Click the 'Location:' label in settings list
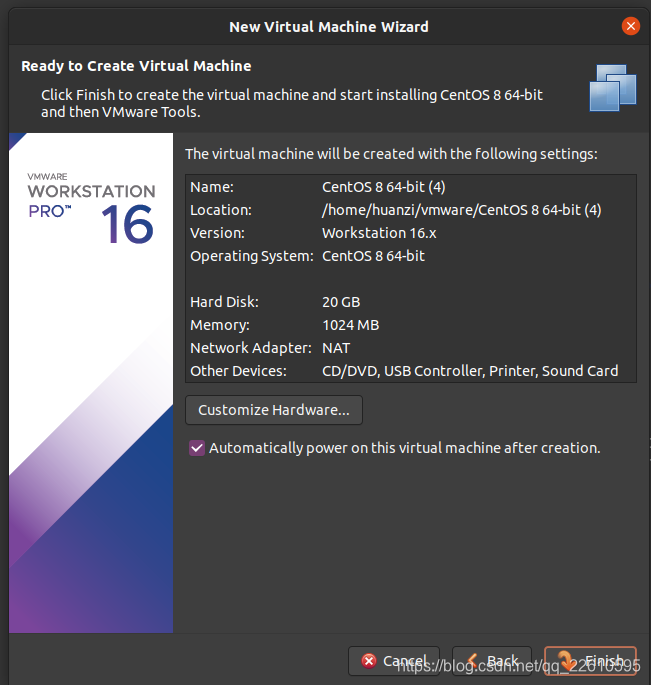The width and height of the screenshot is (651, 685). (221, 210)
